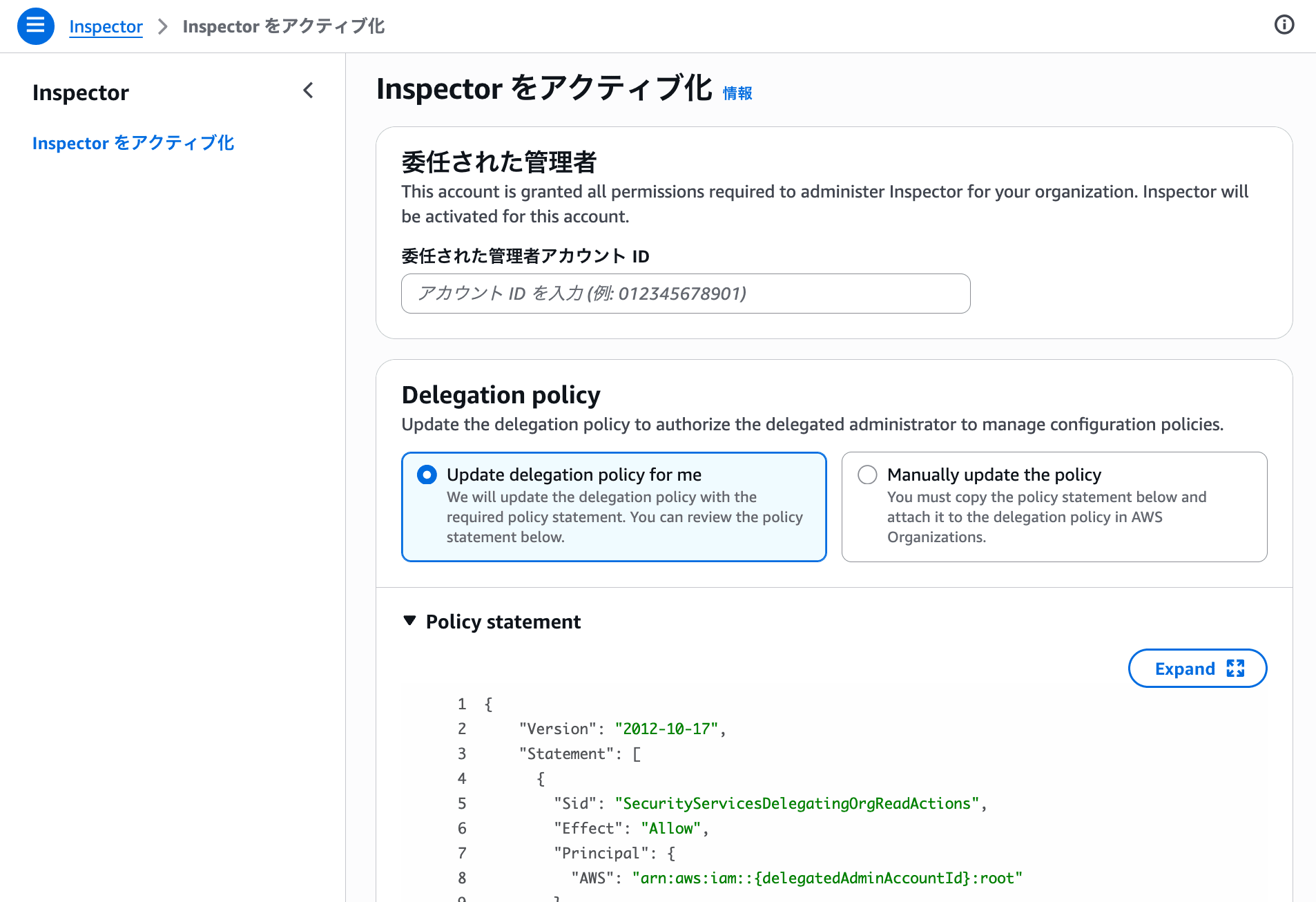This screenshot has height=902, width=1316.
Task: Select Update delegation policy for me
Action: pos(614,507)
